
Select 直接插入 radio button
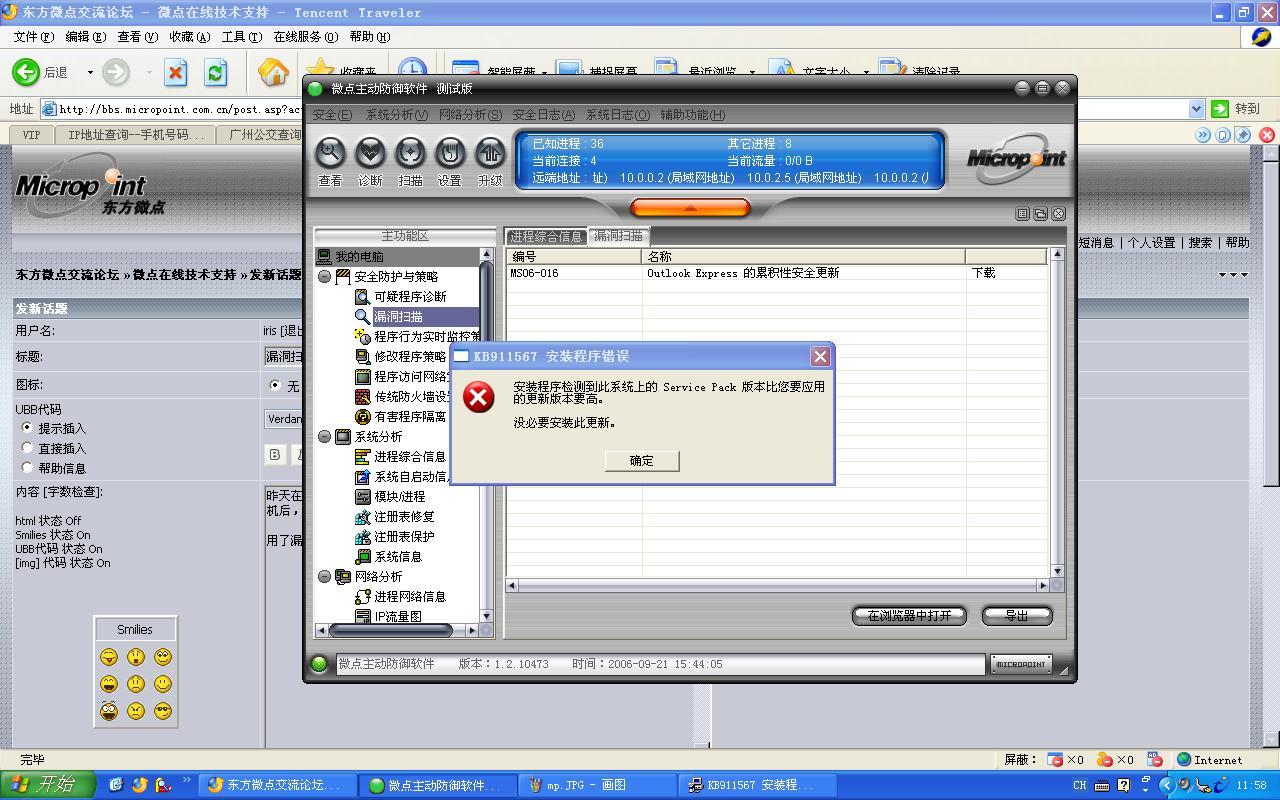[x=28, y=448]
